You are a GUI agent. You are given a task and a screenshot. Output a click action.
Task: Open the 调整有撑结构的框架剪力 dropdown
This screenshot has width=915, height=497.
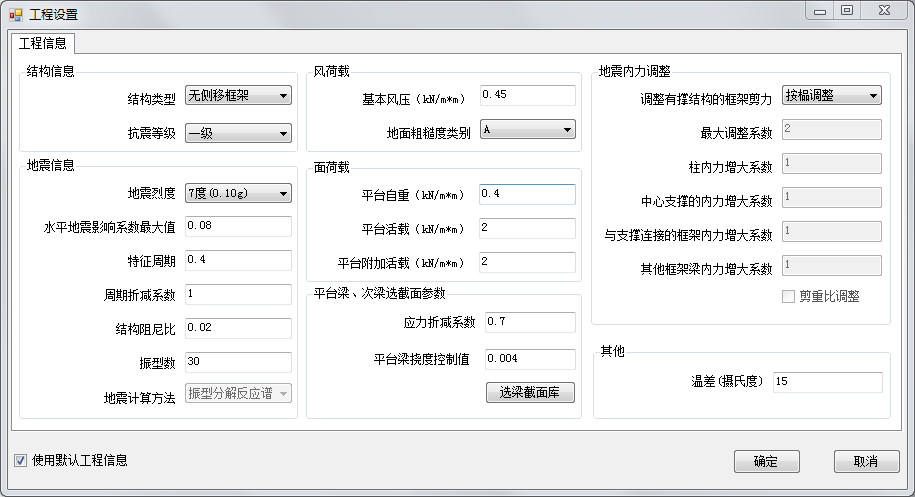(831, 96)
